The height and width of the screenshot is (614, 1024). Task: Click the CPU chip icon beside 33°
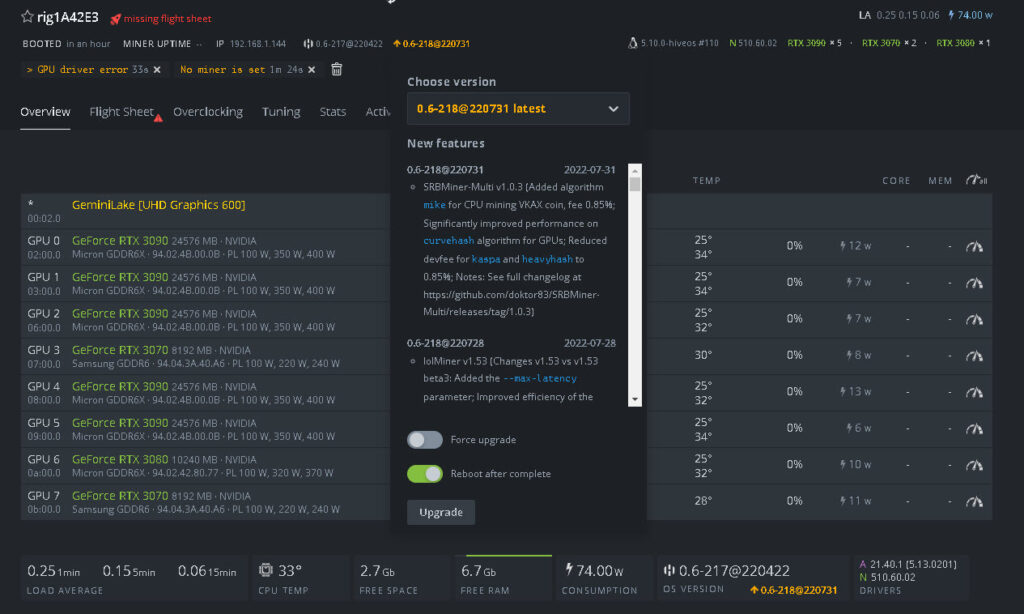(x=265, y=570)
